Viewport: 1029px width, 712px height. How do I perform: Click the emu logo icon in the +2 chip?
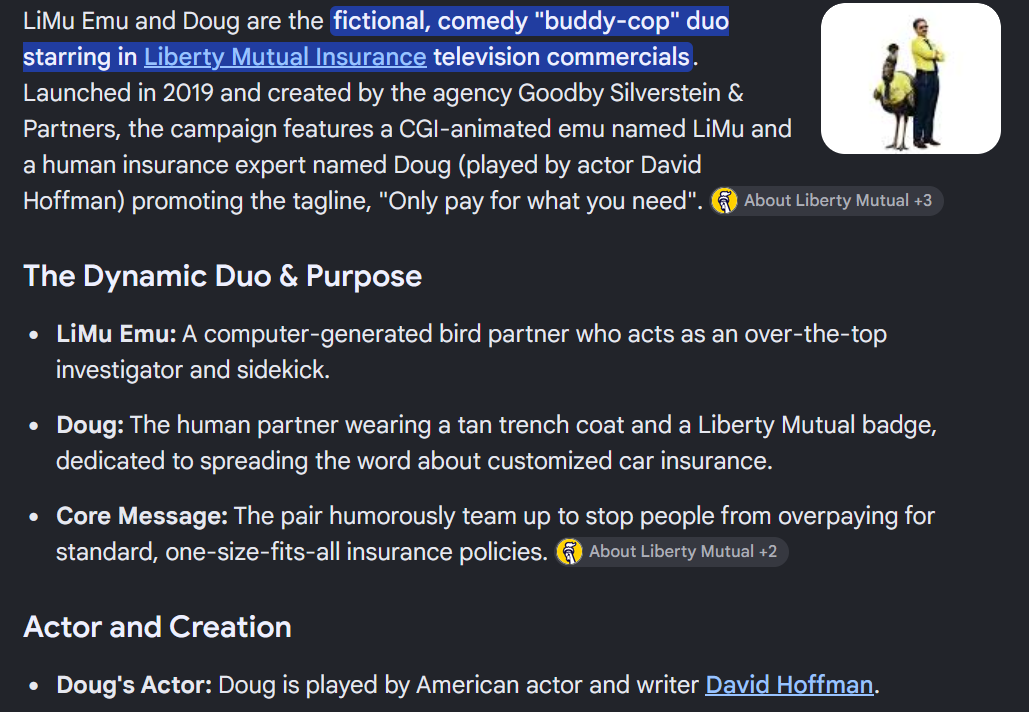click(569, 552)
